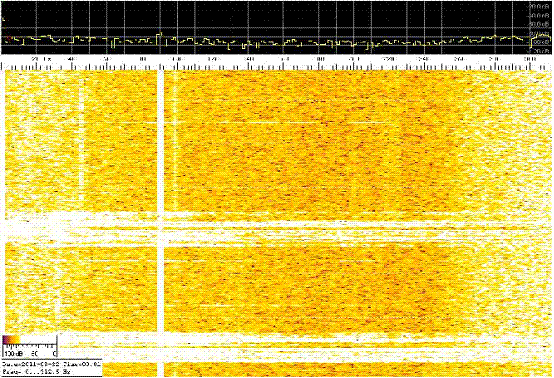The height and width of the screenshot is (378, 554).
Task: Click the 100 mark on frequency ruler
Action: tap(177, 59)
